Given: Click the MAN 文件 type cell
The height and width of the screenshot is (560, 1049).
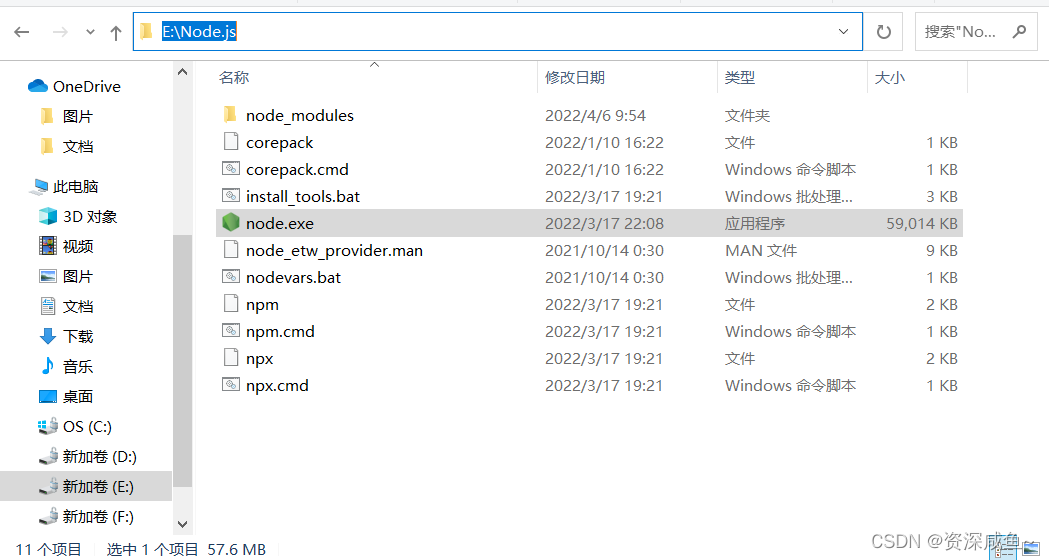Looking at the screenshot, I should point(761,250).
